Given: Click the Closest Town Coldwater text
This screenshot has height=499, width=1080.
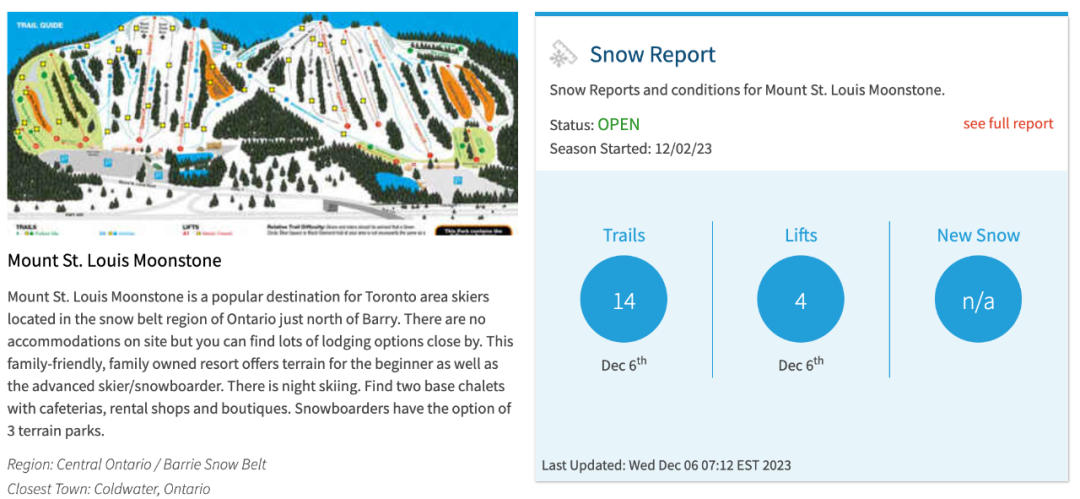Looking at the screenshot, I should click(109, 489).
